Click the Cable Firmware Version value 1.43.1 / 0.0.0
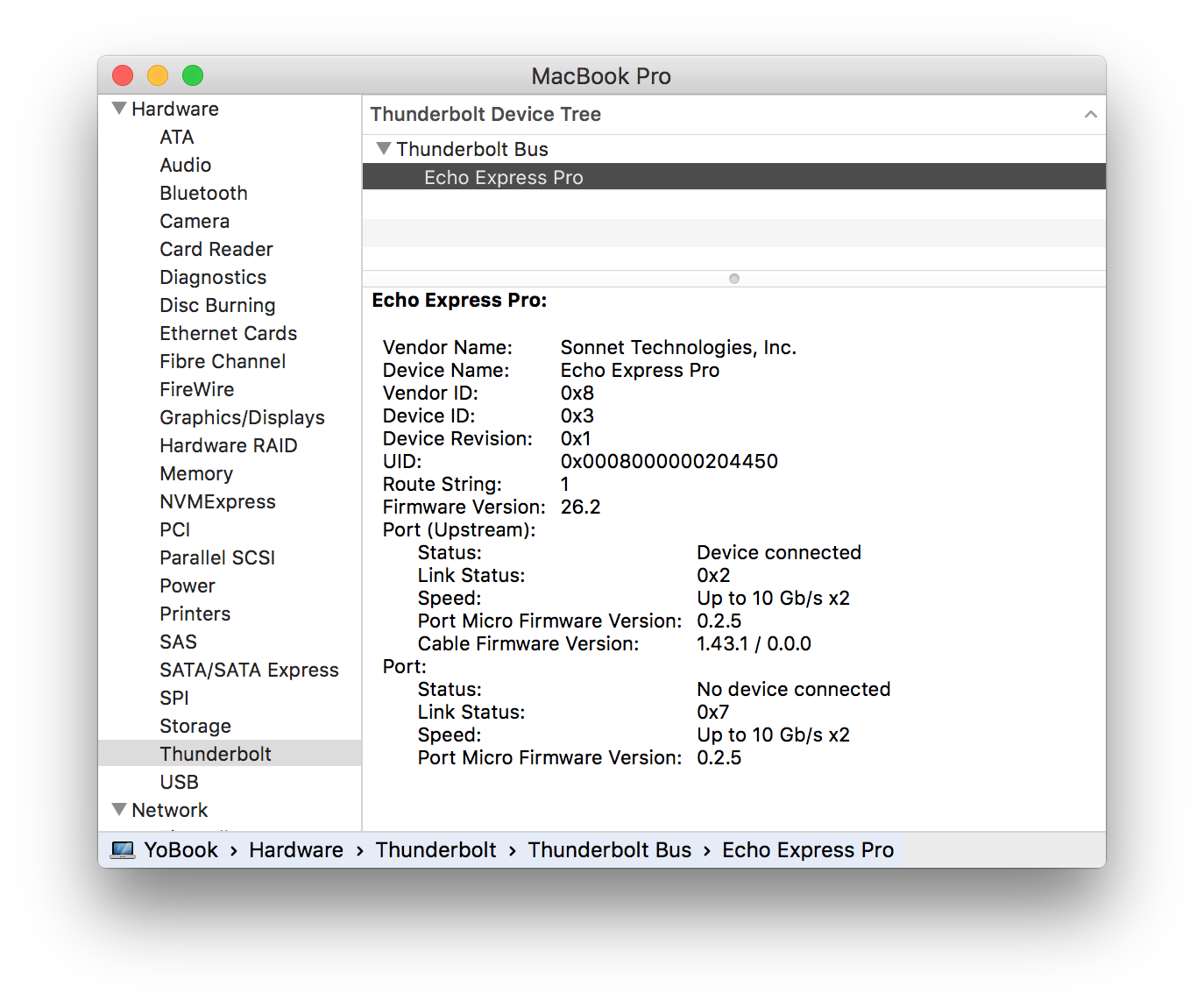The width and height of the screenshot is (1204, 1008). (754, 643)
